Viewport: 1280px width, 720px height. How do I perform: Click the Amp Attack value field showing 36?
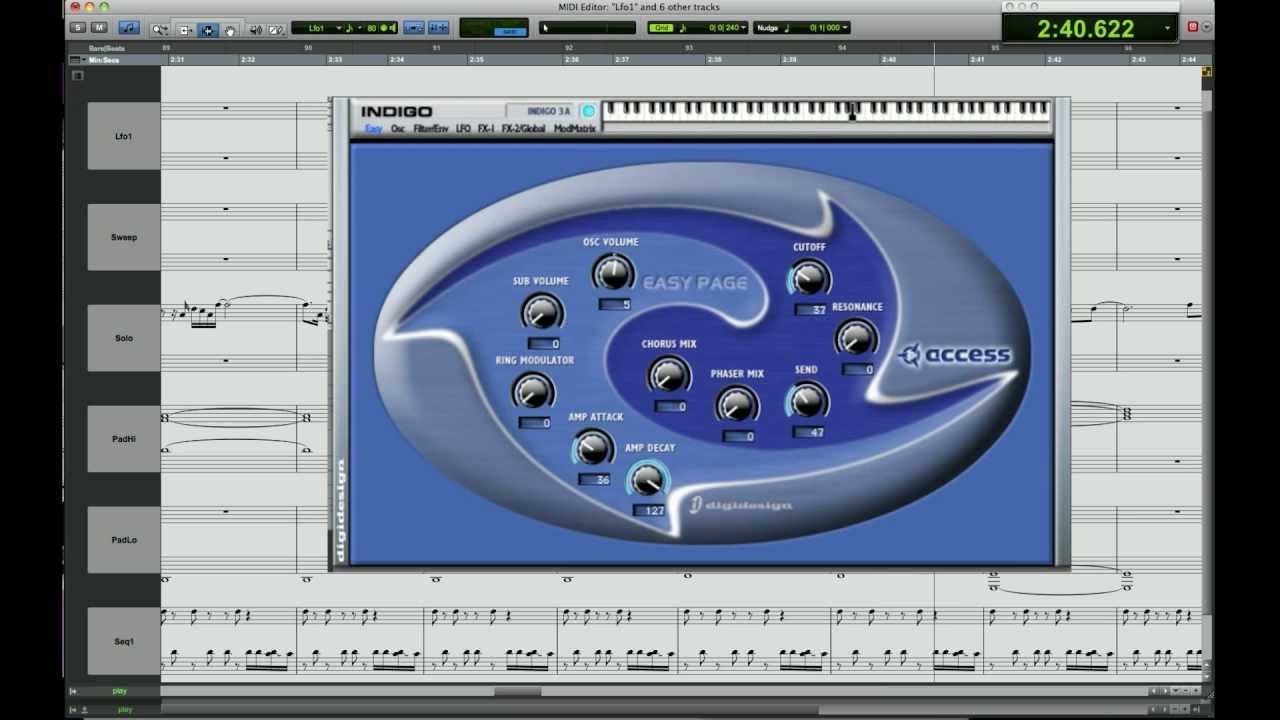[595, 480]
